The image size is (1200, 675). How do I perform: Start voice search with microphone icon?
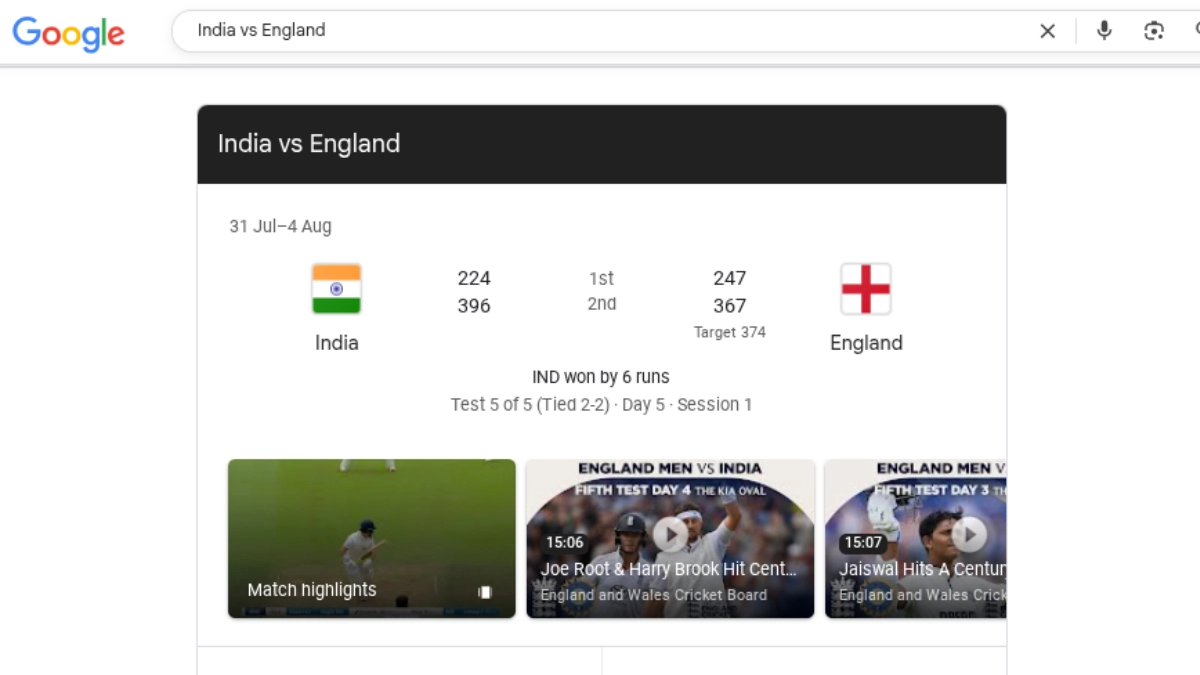tap(1104, 31)
